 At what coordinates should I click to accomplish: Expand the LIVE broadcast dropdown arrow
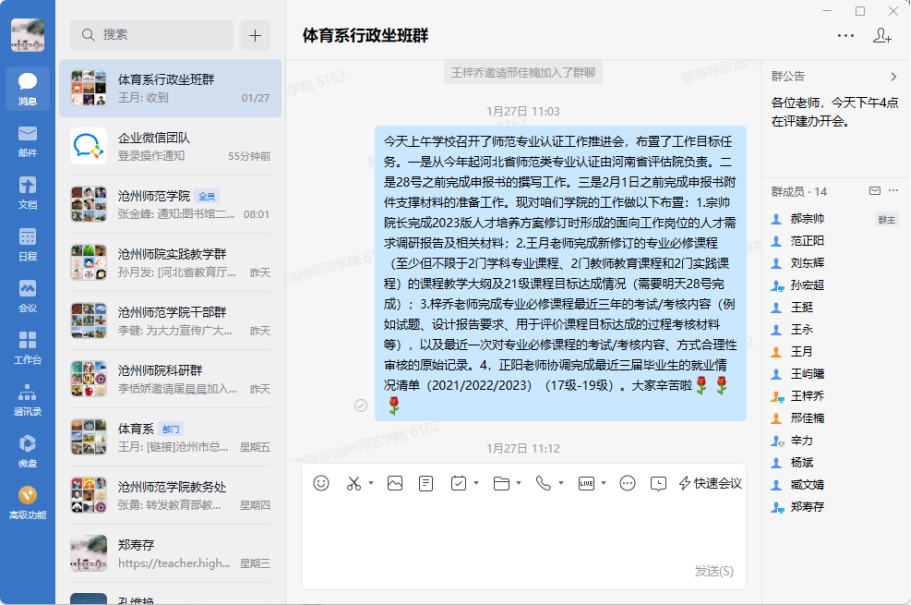click(604, 483)
